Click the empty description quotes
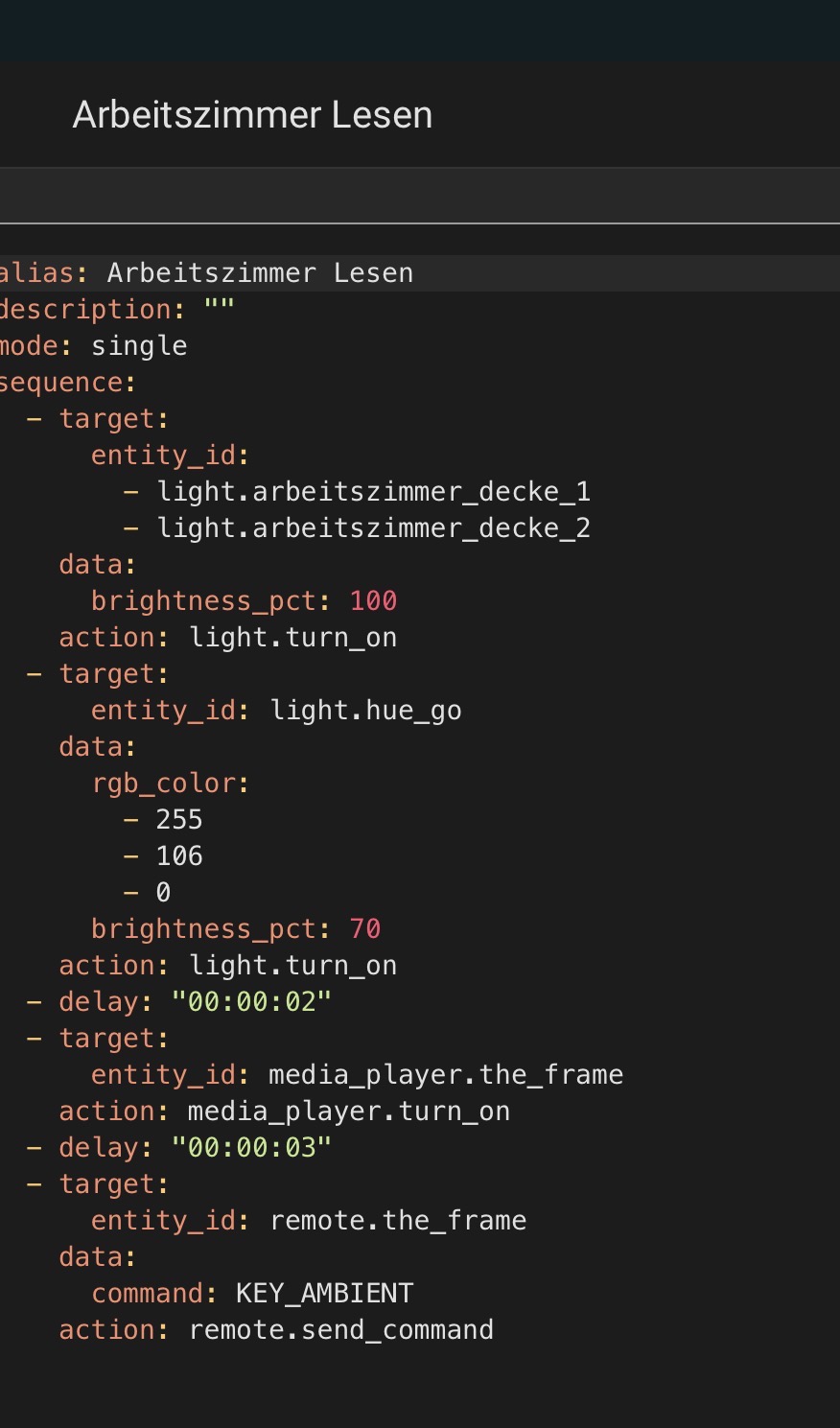The width and height of the screenshot is (840, 1428). (219, 310)
